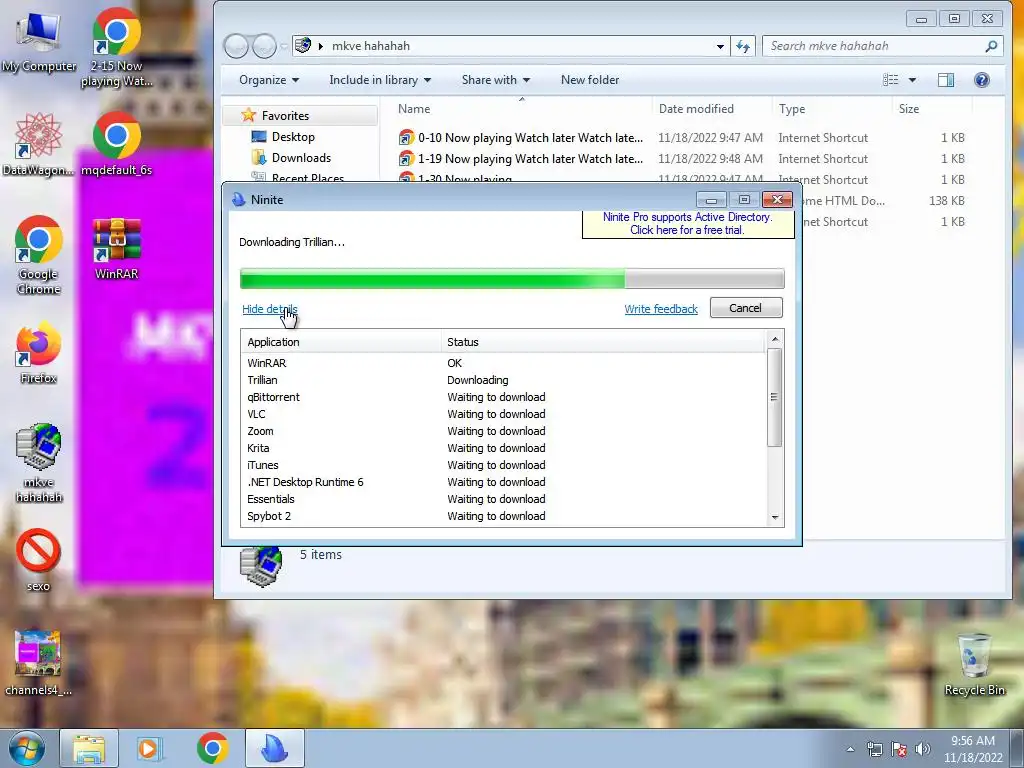Screen dimensions: 1024x768
Task: Click Hide details link in Ninite
Action: coord(270,309)
